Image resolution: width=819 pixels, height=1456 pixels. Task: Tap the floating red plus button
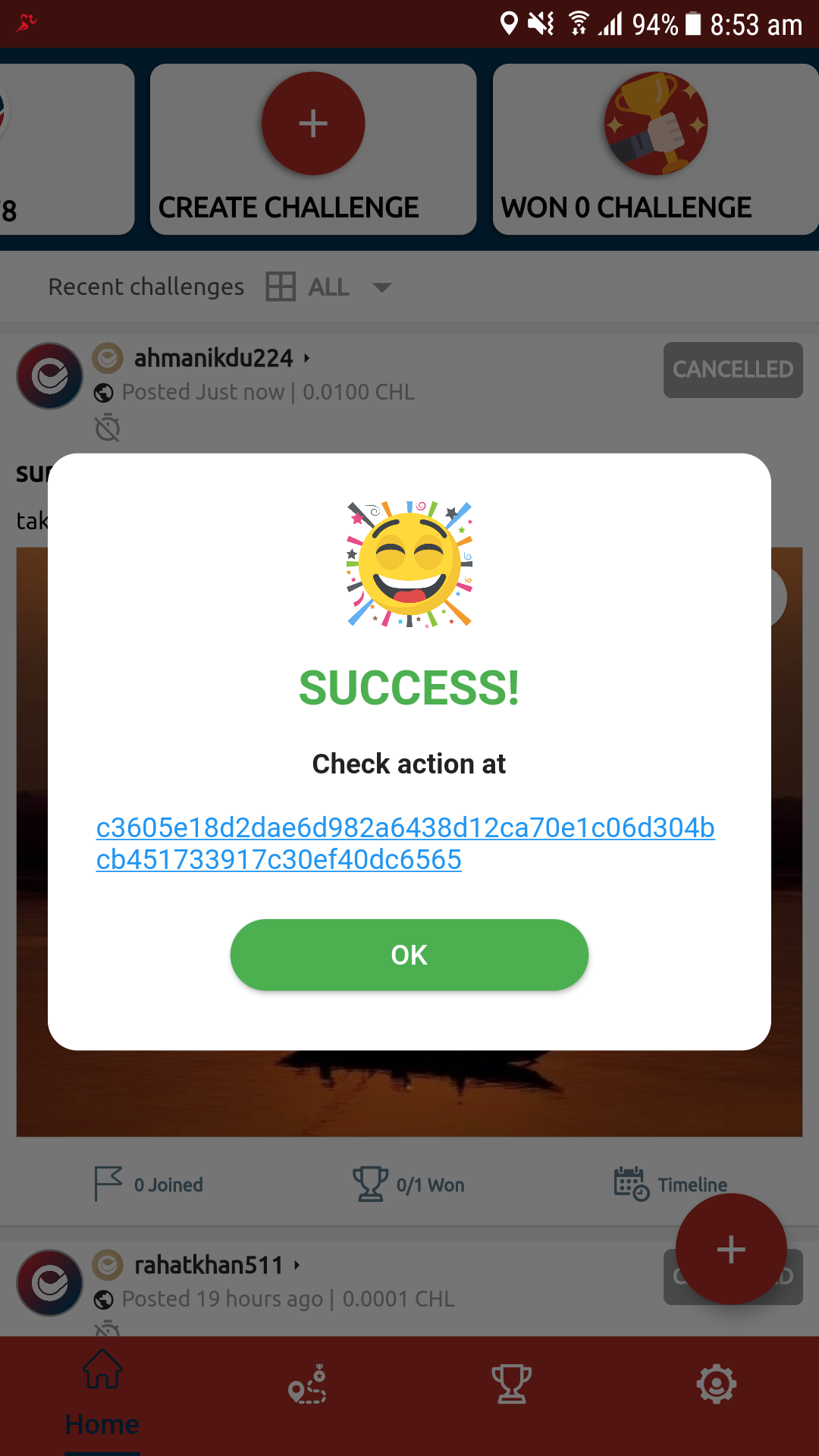[x=731, y=1249]
